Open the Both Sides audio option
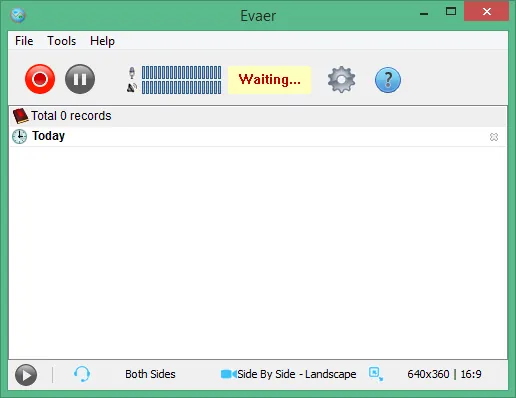The image size is (516, 398). 150,374
